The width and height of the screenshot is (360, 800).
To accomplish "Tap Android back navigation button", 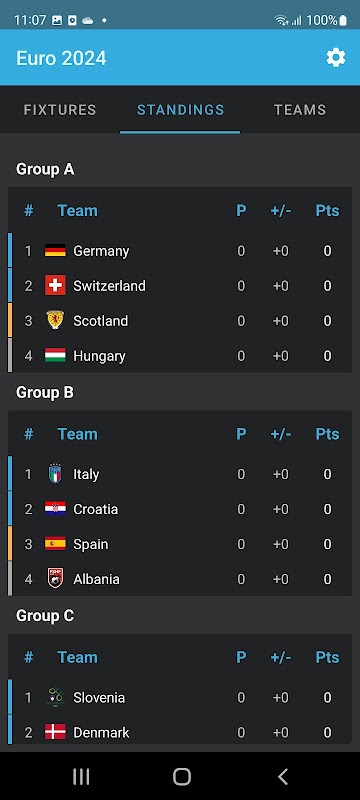I will pyautogui.click(x=283, y=777).
